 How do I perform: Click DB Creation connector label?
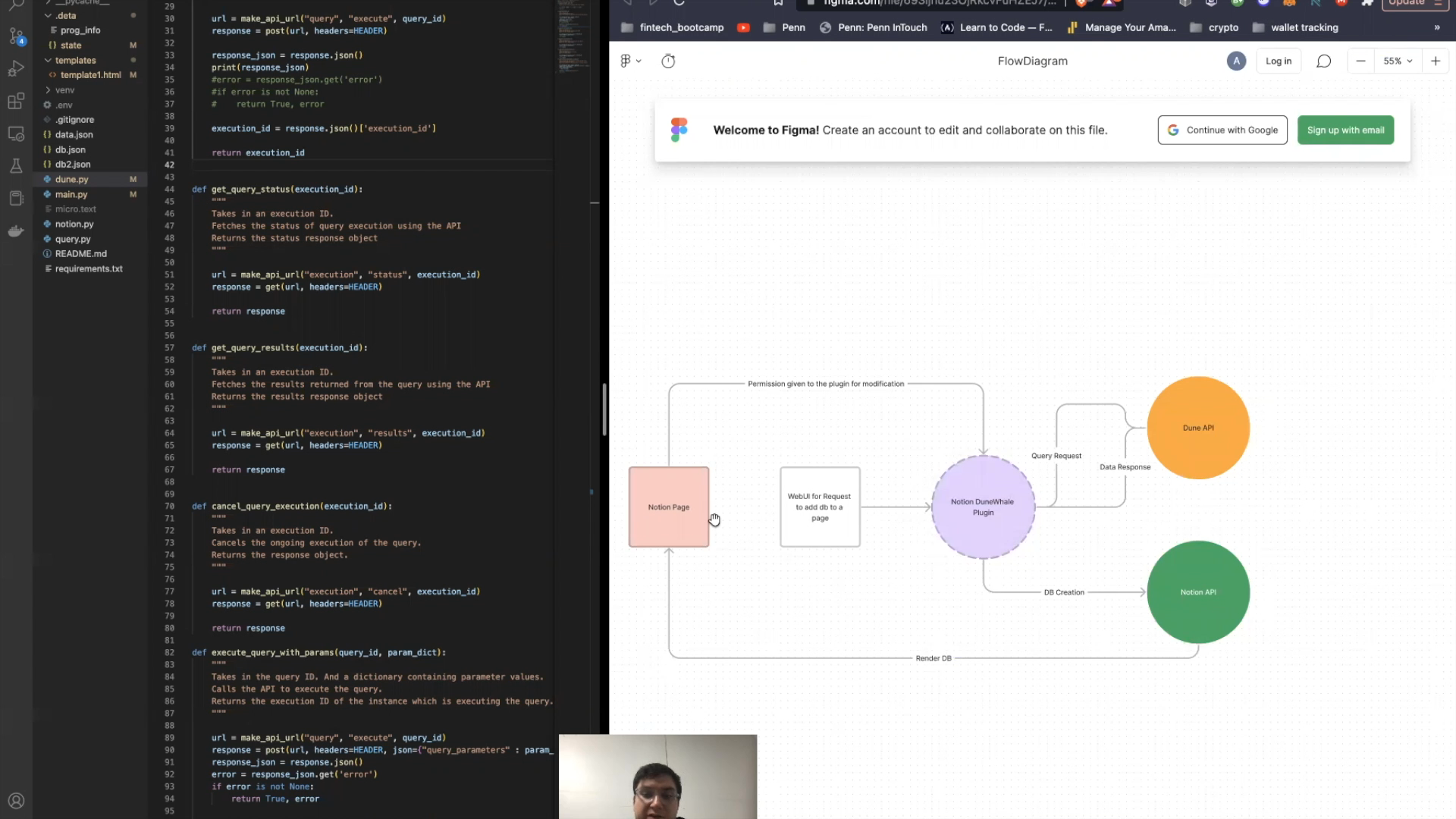click(1064, 592)
